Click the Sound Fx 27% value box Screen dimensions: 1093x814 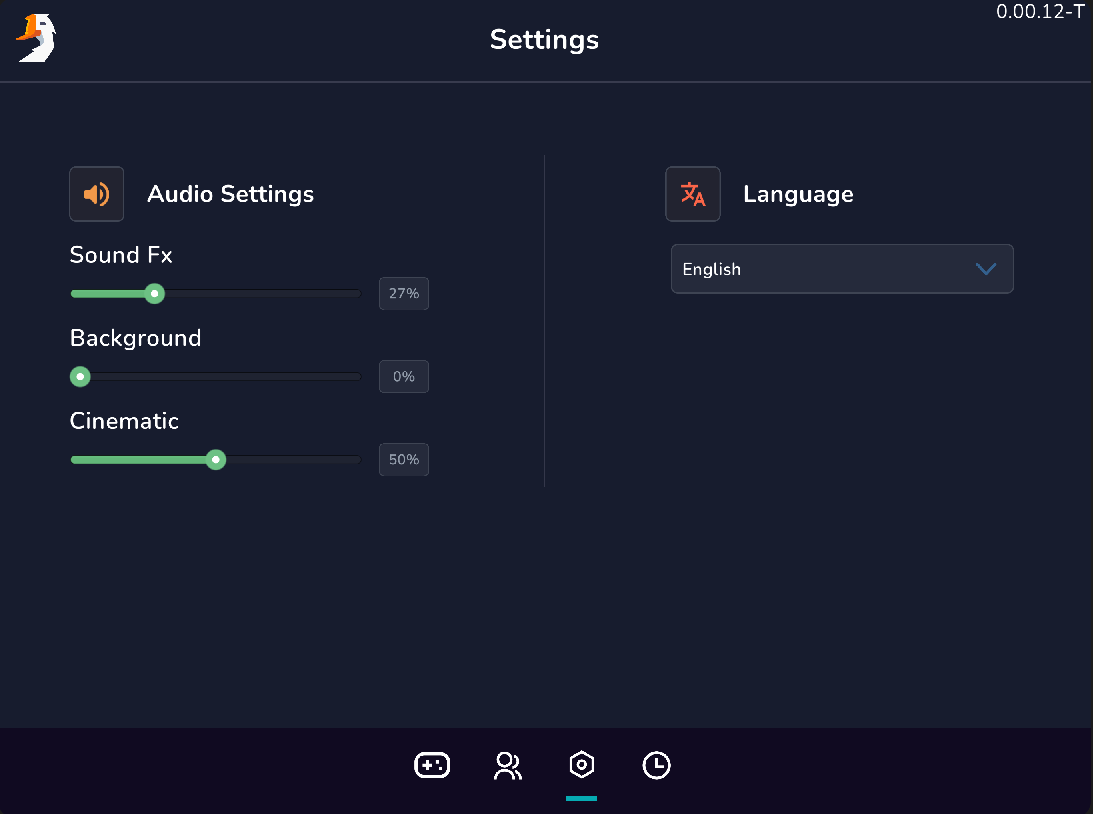pyautogui.click(x=404, y=293)
